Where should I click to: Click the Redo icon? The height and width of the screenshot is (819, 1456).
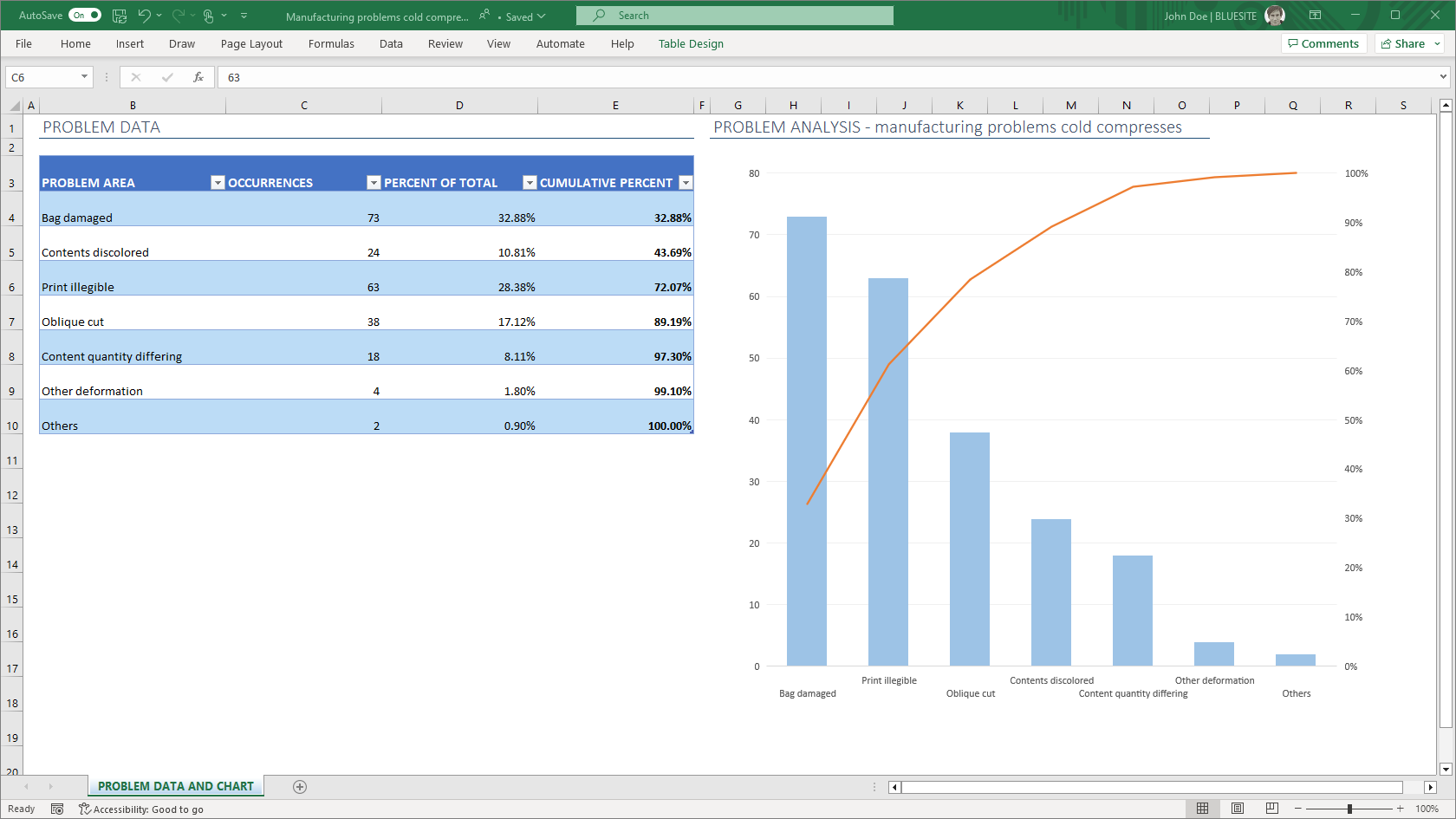coord(178,15)
